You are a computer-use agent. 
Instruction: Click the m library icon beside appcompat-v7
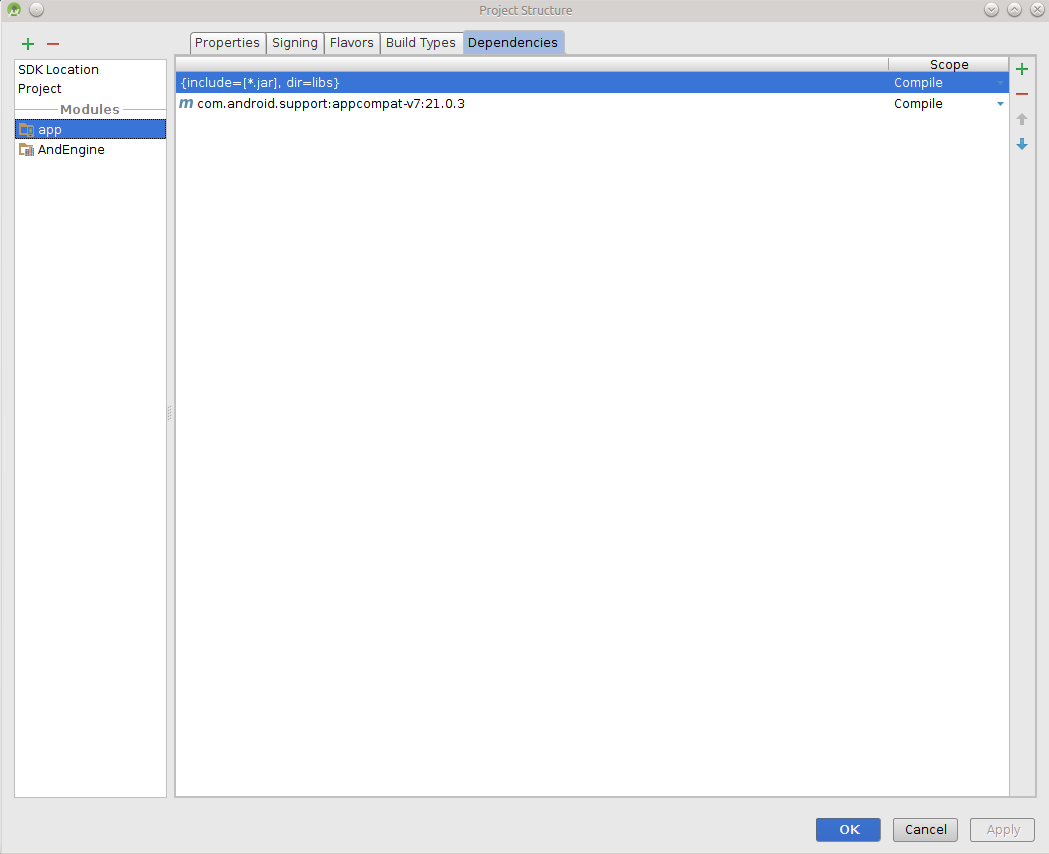185,103
